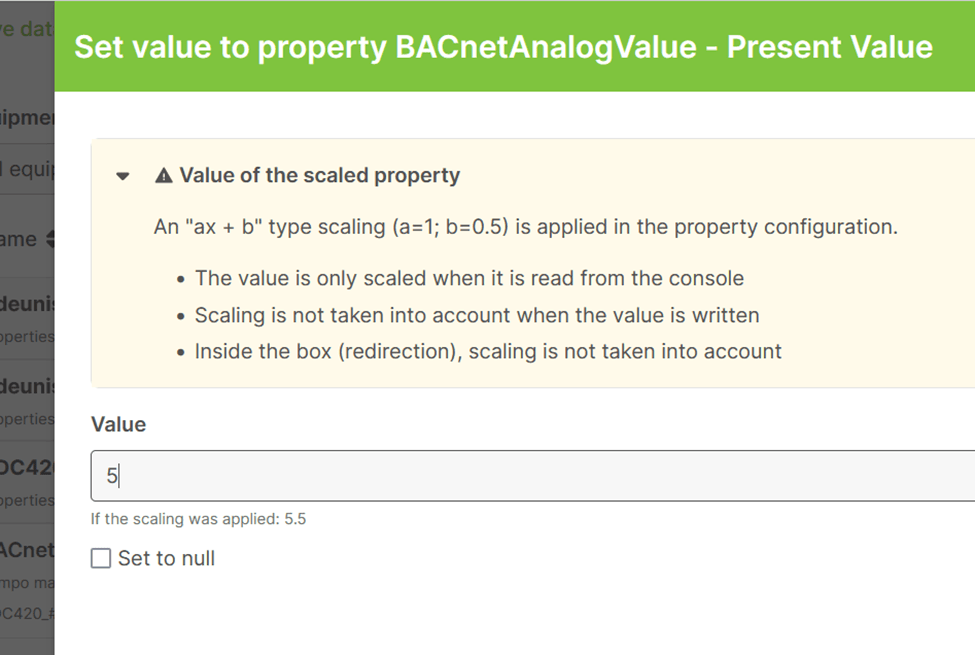
Task: Click the bullet "Scaling is not taken into account when written"
Action: click(x=477, y=315)
